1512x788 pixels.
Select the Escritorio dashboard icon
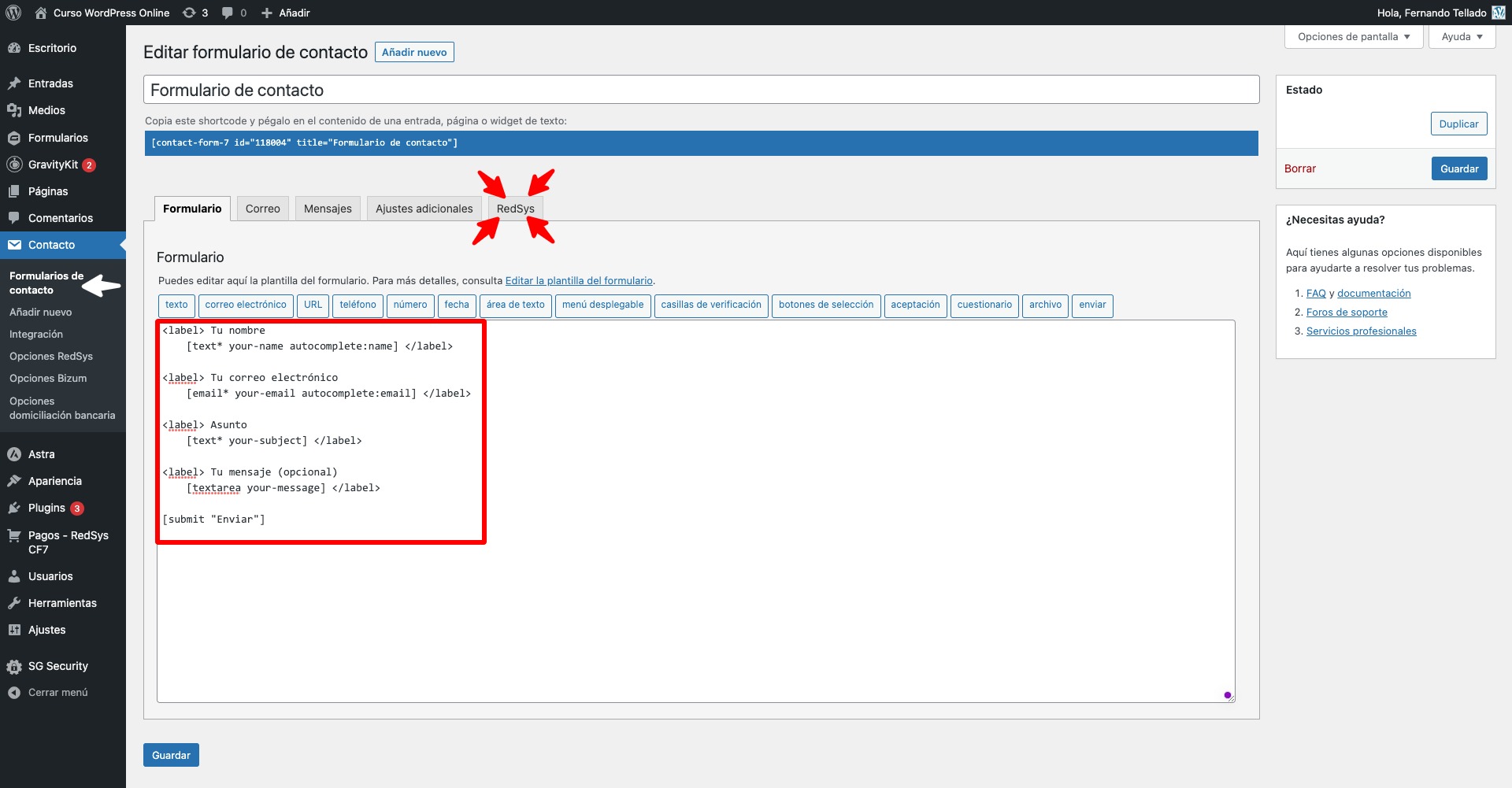point(14,48)
